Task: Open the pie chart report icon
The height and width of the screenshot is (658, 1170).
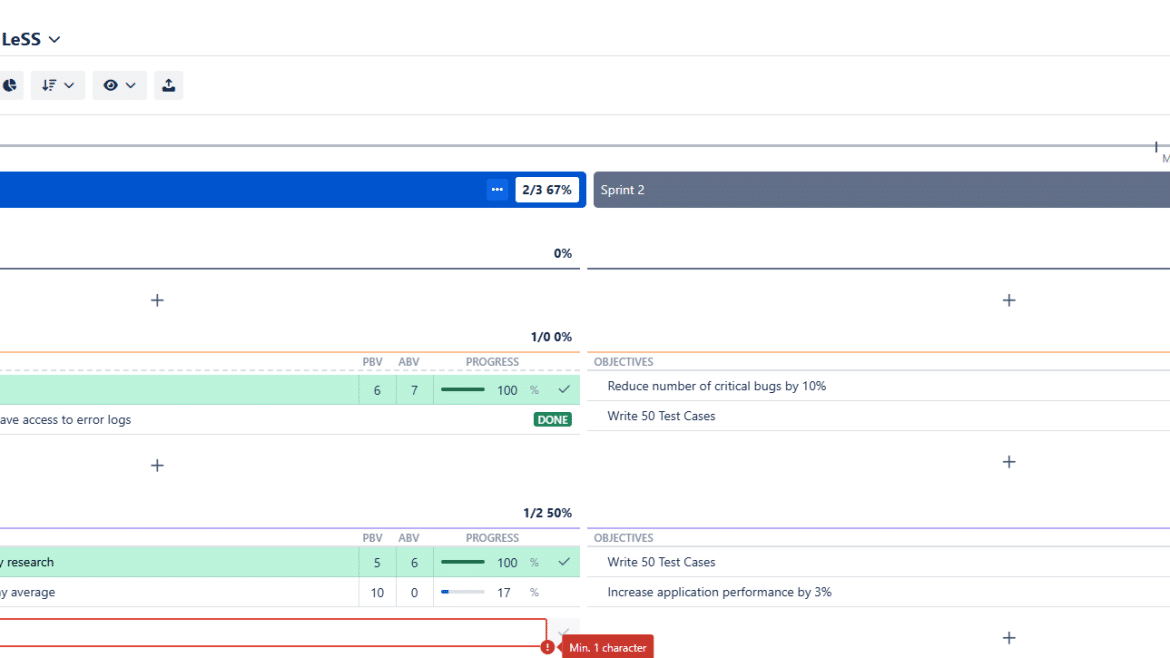Action: [9, 86]
